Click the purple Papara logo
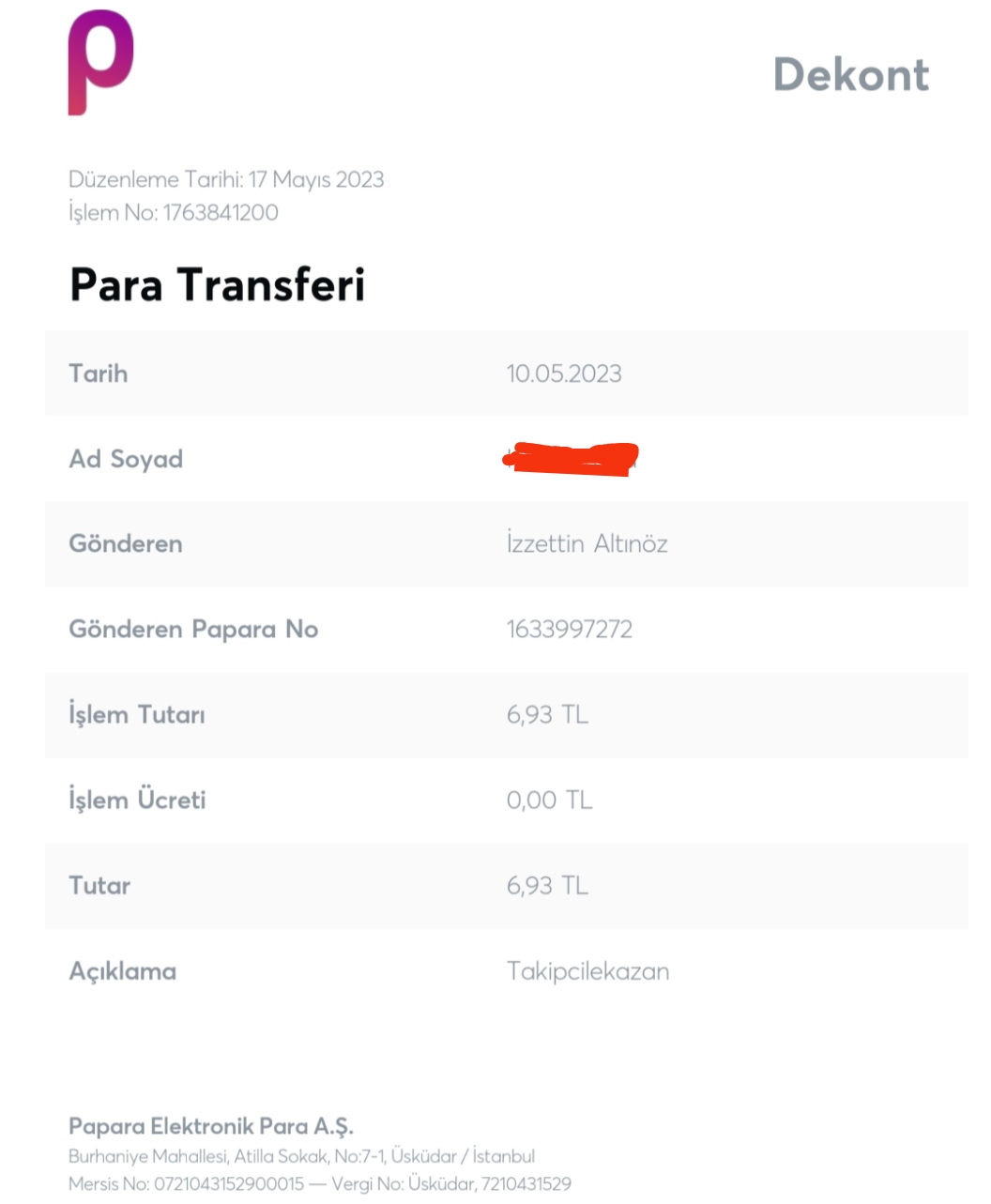 pos(100,62)
